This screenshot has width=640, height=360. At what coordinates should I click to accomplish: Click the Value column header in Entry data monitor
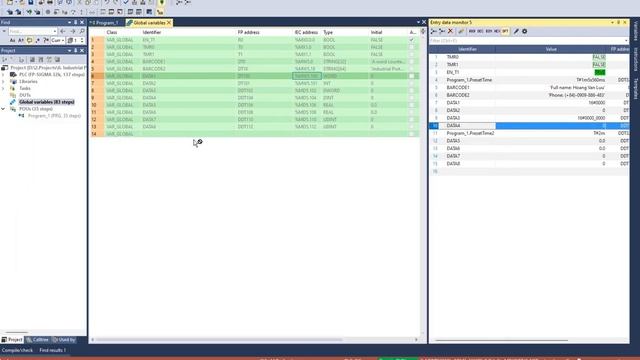(551, 49)
